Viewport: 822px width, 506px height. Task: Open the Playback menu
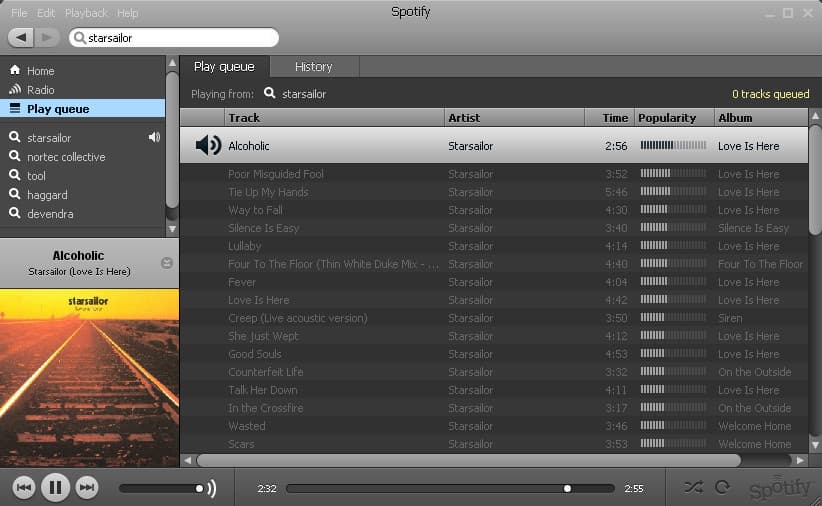[x=86, y=13]
